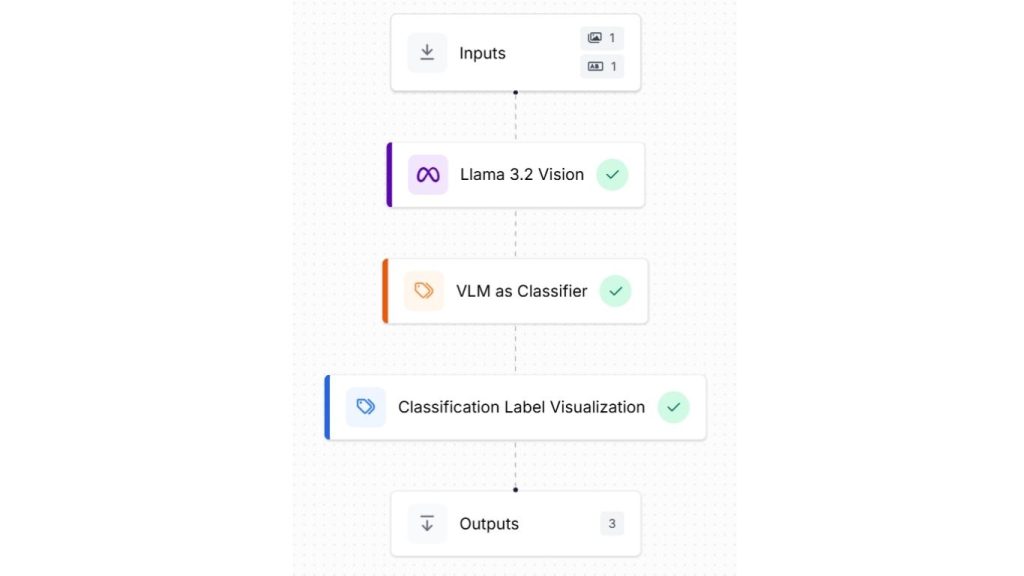The width and height of the screenshot is (1024, 576).
Task: Click the blue Classification Label tag icon
Action: [x=366, y=407]
